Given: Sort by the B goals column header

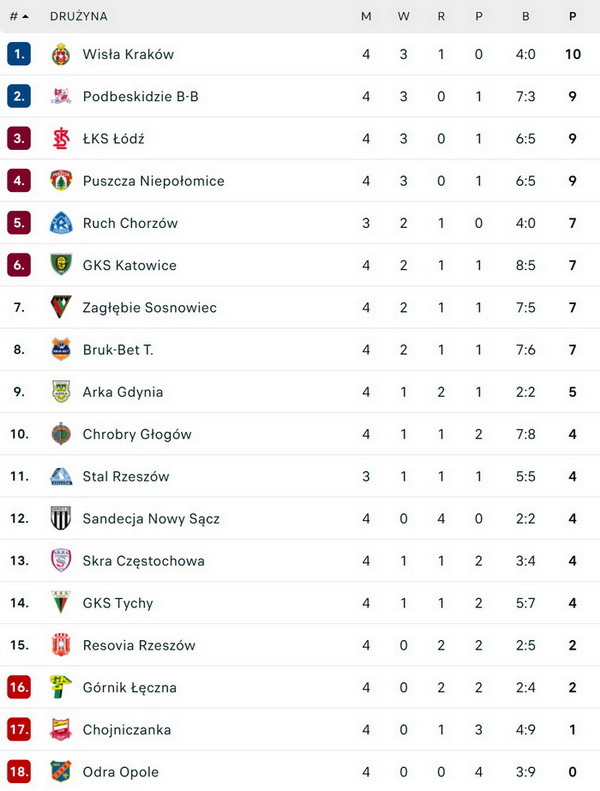Looking at the screenshot, I should point(526,16).
